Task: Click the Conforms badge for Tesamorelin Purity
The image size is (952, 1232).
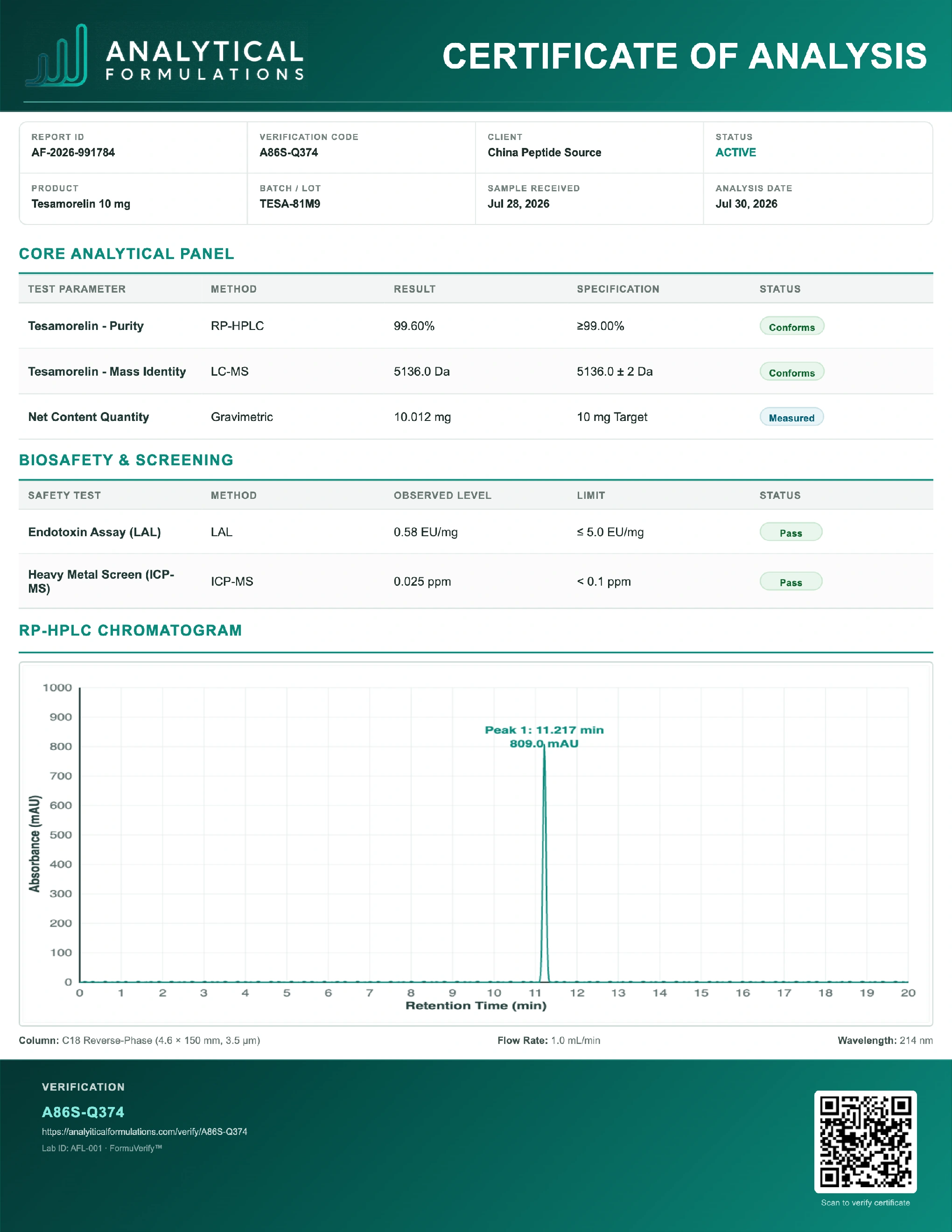Action: (x=792, y=327)
